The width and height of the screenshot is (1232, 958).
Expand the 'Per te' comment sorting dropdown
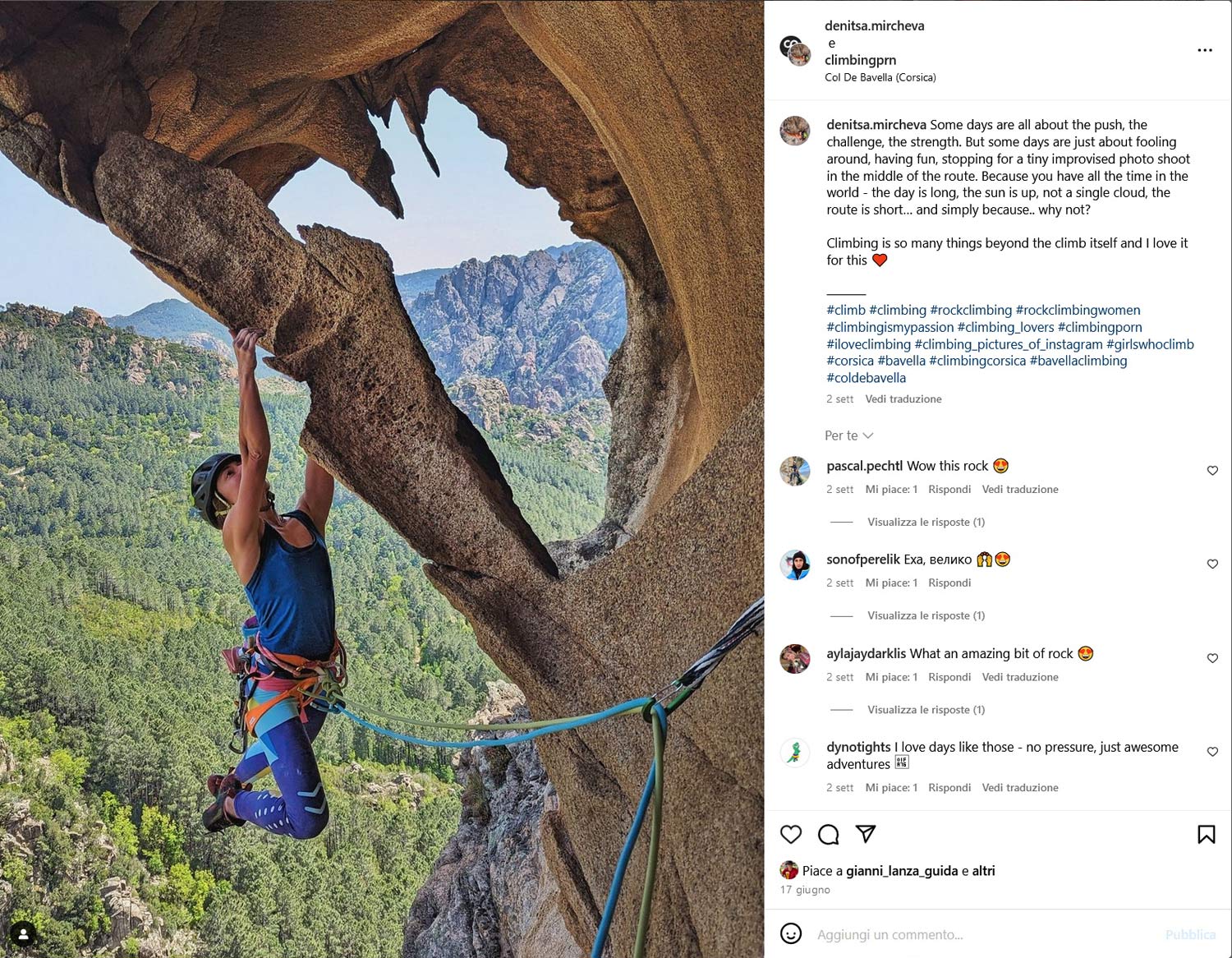848,435
